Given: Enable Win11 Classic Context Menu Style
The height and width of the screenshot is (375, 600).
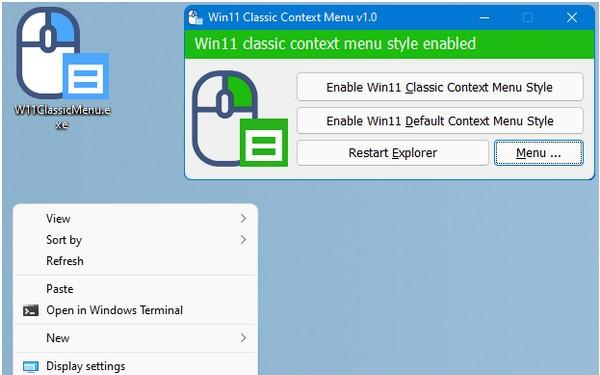Looking at the screenshot, I should pos(440,87).
